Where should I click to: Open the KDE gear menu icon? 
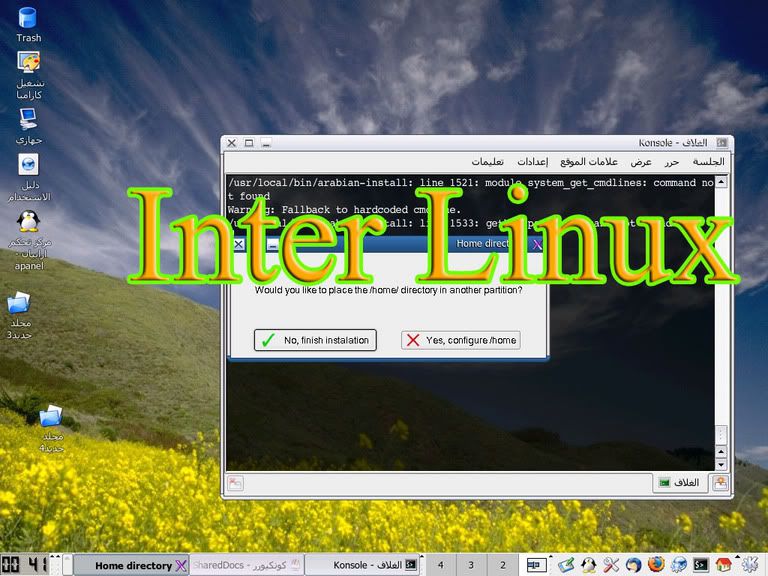pyautogui.click(x=749, y=565)
